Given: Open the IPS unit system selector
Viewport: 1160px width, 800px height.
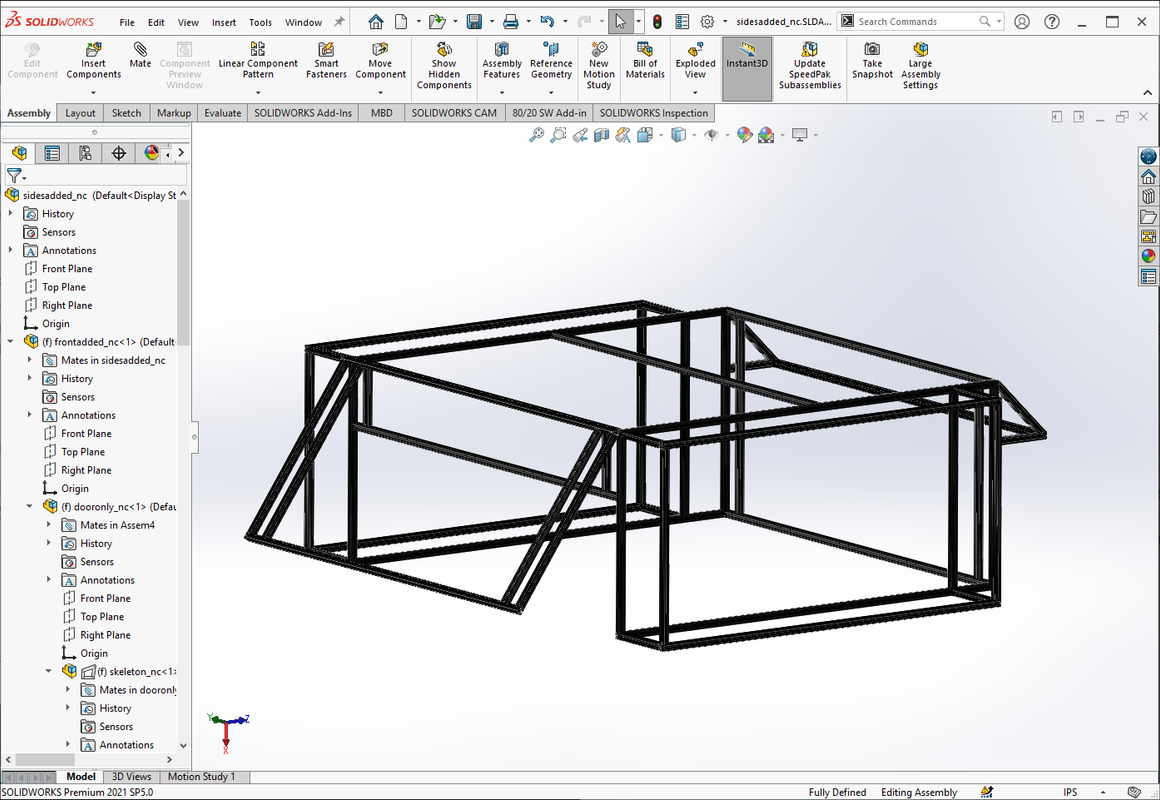Looking at the screenshot, I should coord(1070,792).
